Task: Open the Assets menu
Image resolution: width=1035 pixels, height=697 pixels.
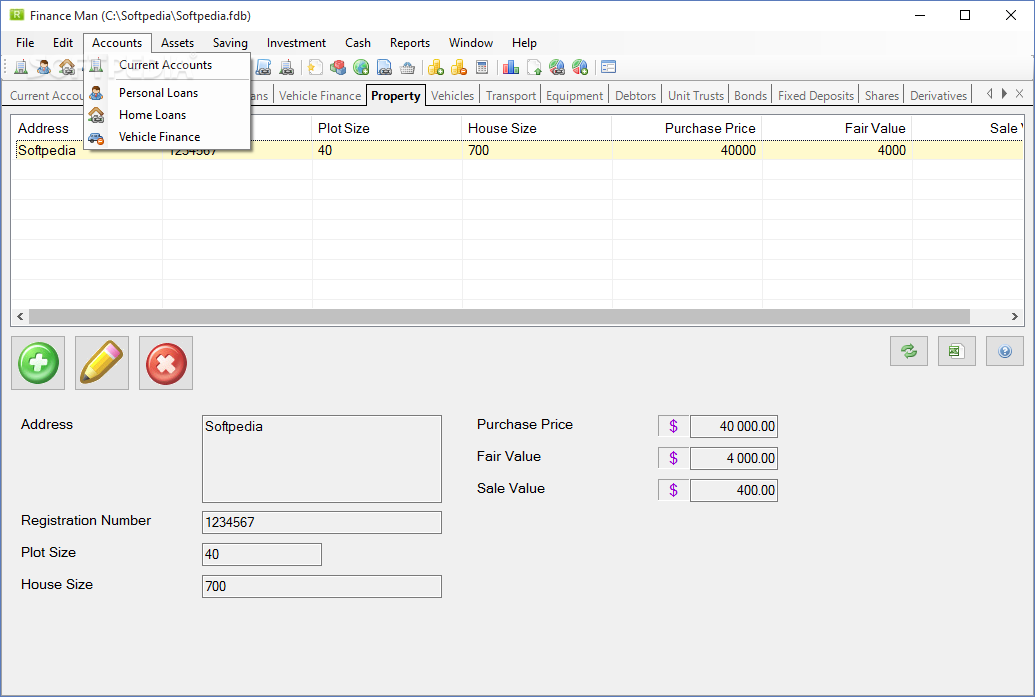Action: point(178,43)
